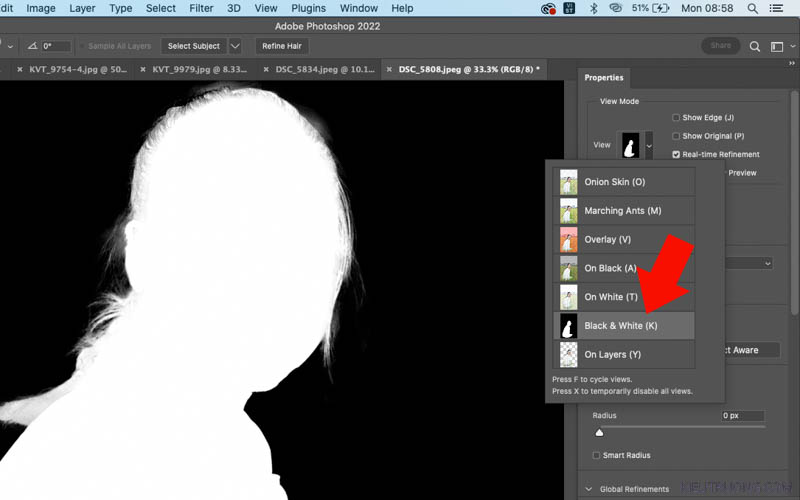This screenshot has width=800, height=500.
Task: Open the battery status showing 51%
Action: pyautogui.click(x=650, y=8)
